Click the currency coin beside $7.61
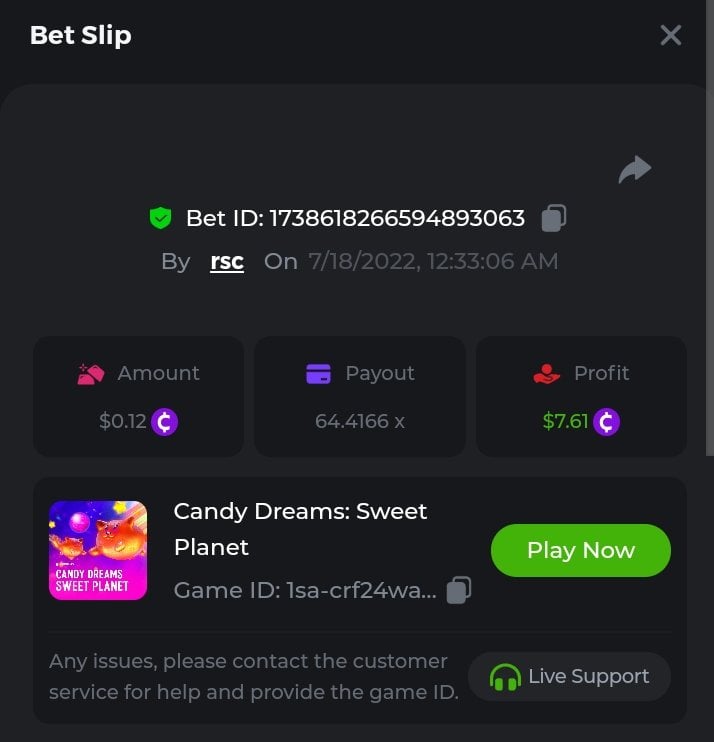 606,422
